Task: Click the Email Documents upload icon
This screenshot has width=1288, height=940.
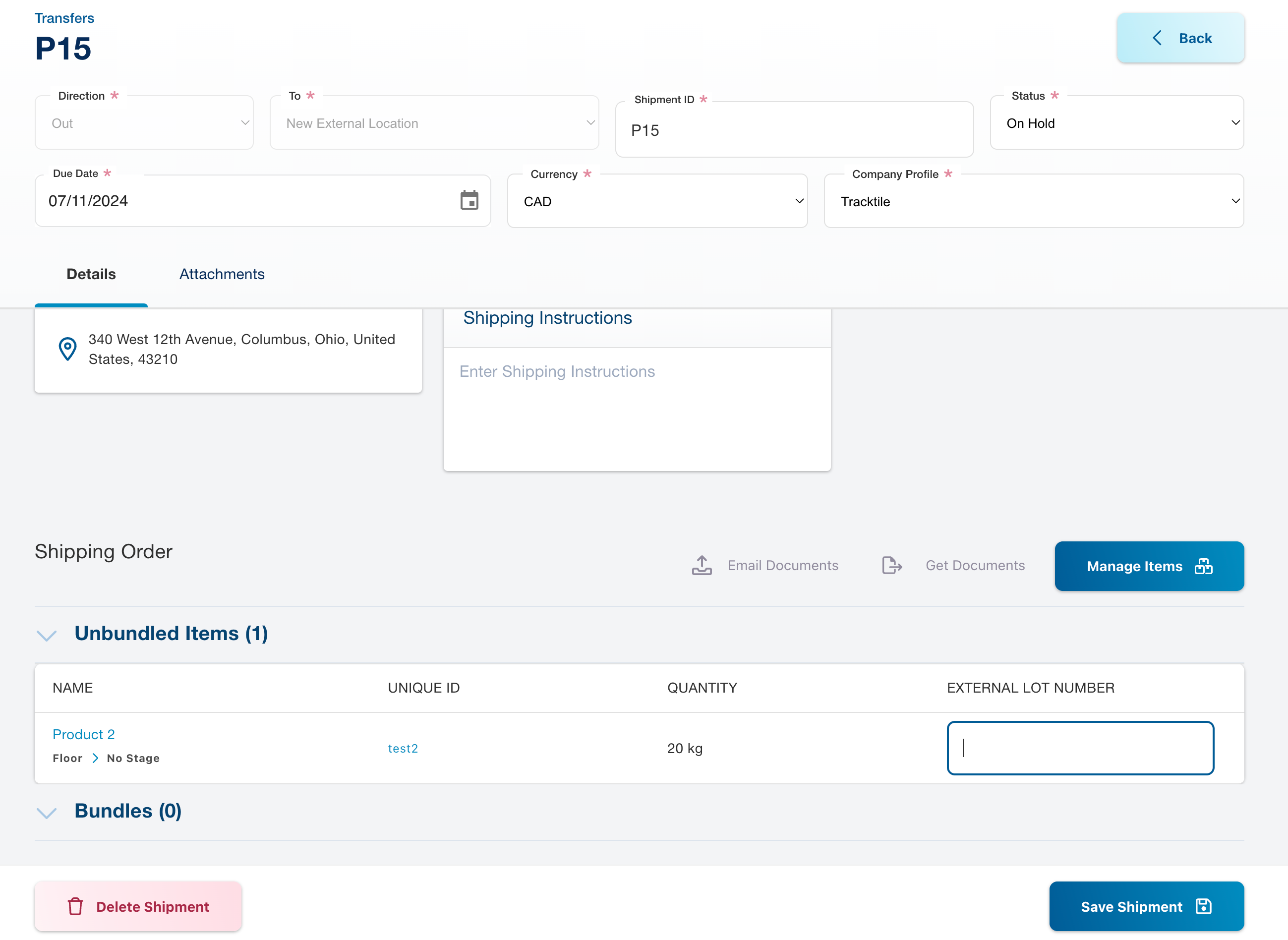Action: click(702, 566)
